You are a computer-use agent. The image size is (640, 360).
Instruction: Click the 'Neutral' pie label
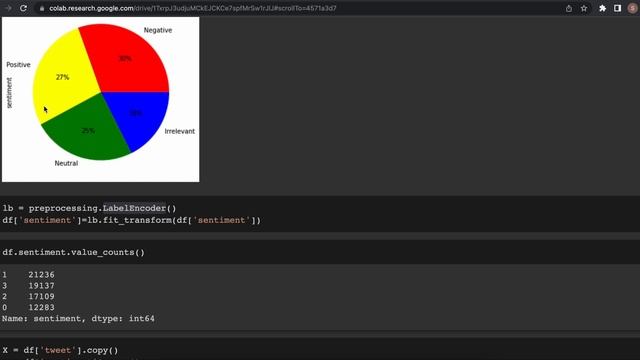tap(66, 163)
